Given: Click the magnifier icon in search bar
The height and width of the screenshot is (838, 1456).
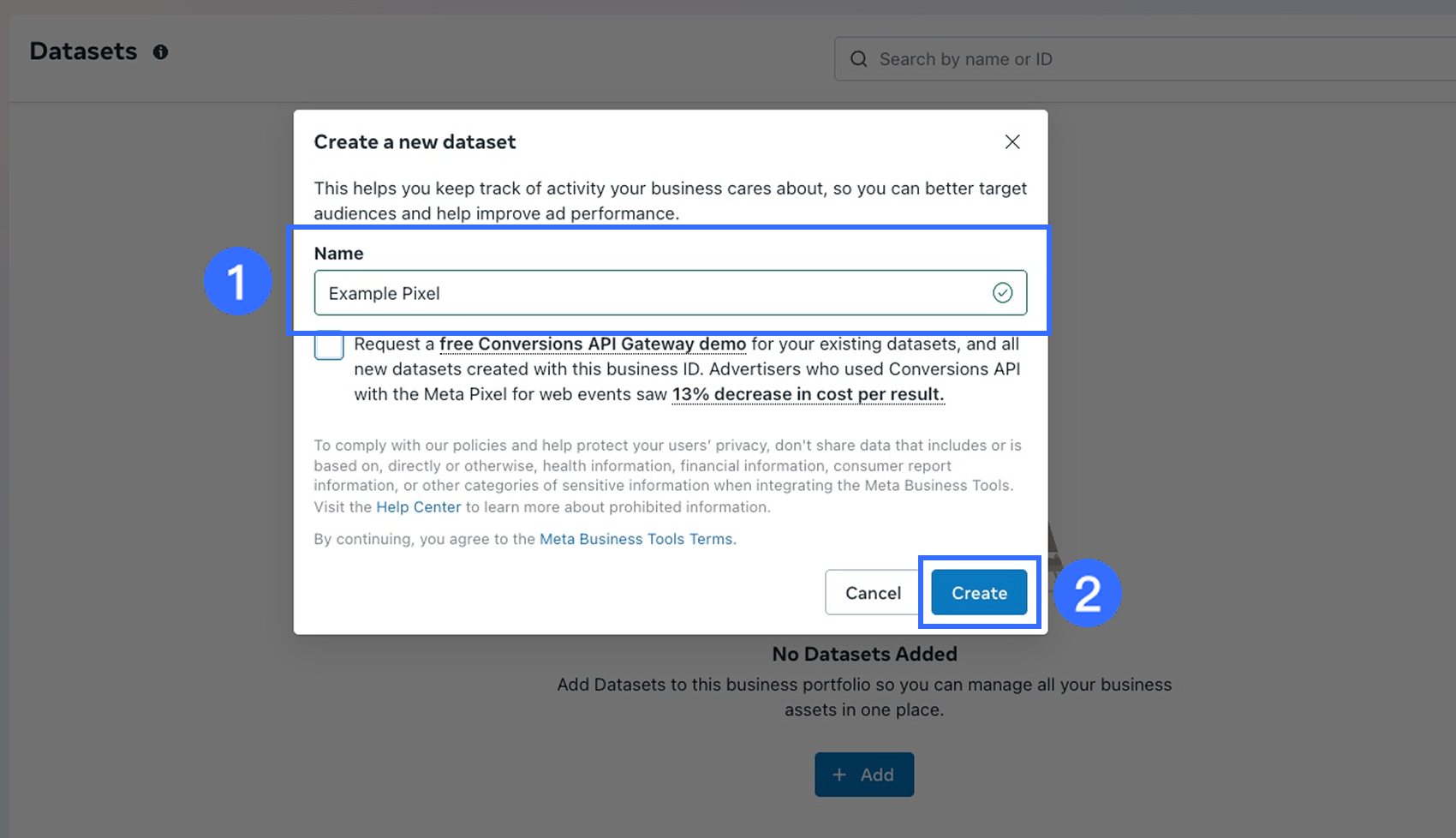Looking at the screenshot, I should pos(858,59).
